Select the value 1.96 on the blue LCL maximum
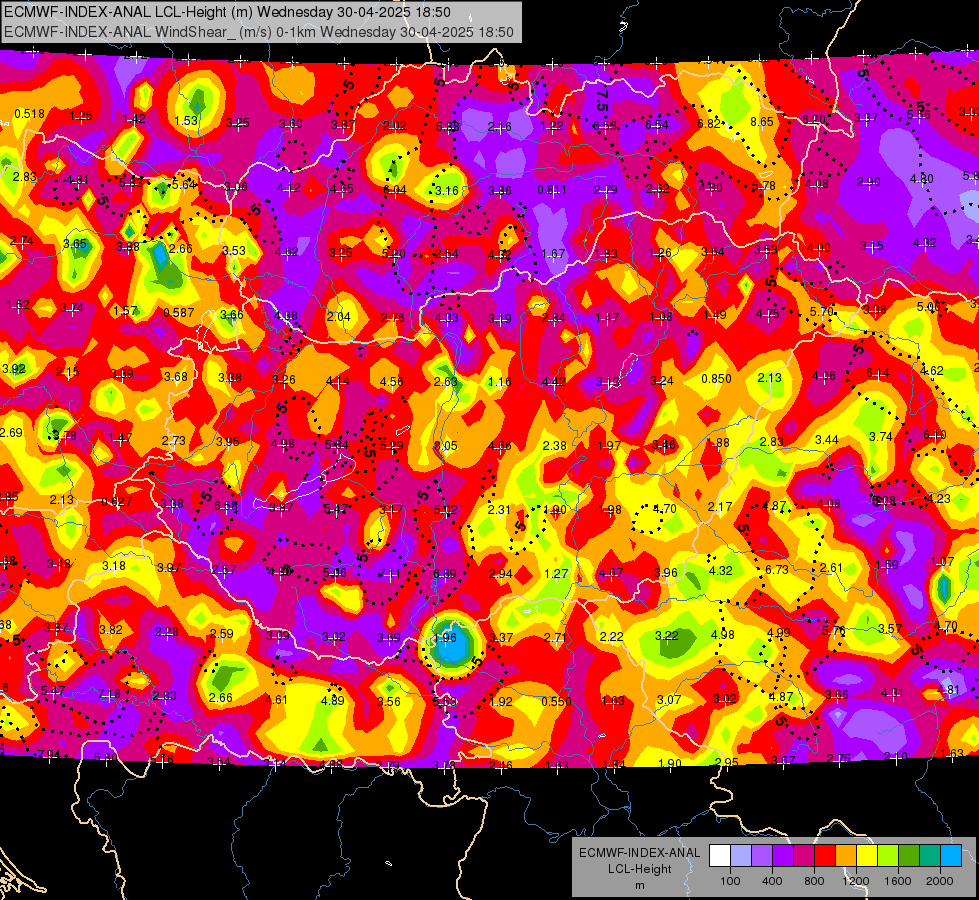 click(445, 638)
